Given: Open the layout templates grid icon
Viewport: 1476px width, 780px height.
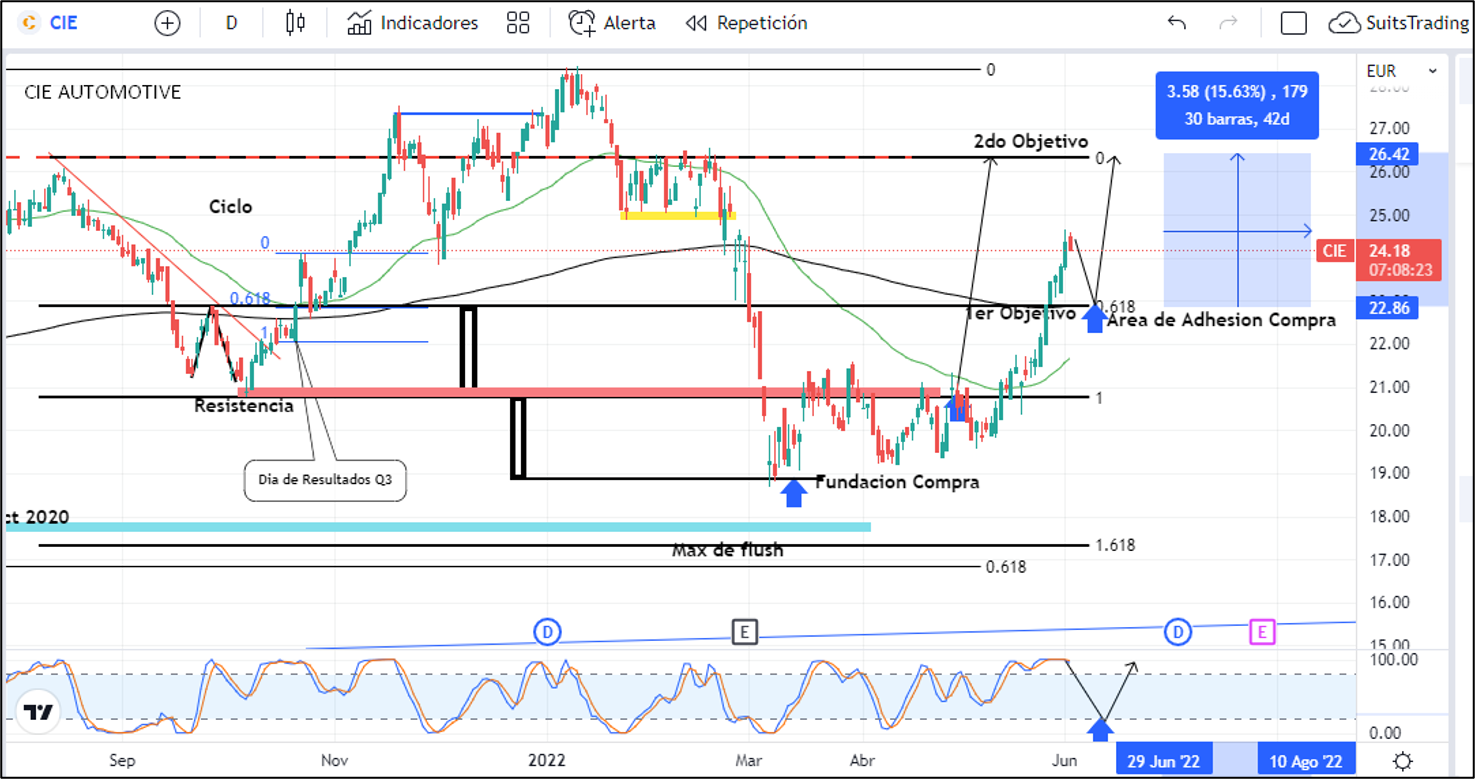Looking at the screenshot, I should coord(517,23).
